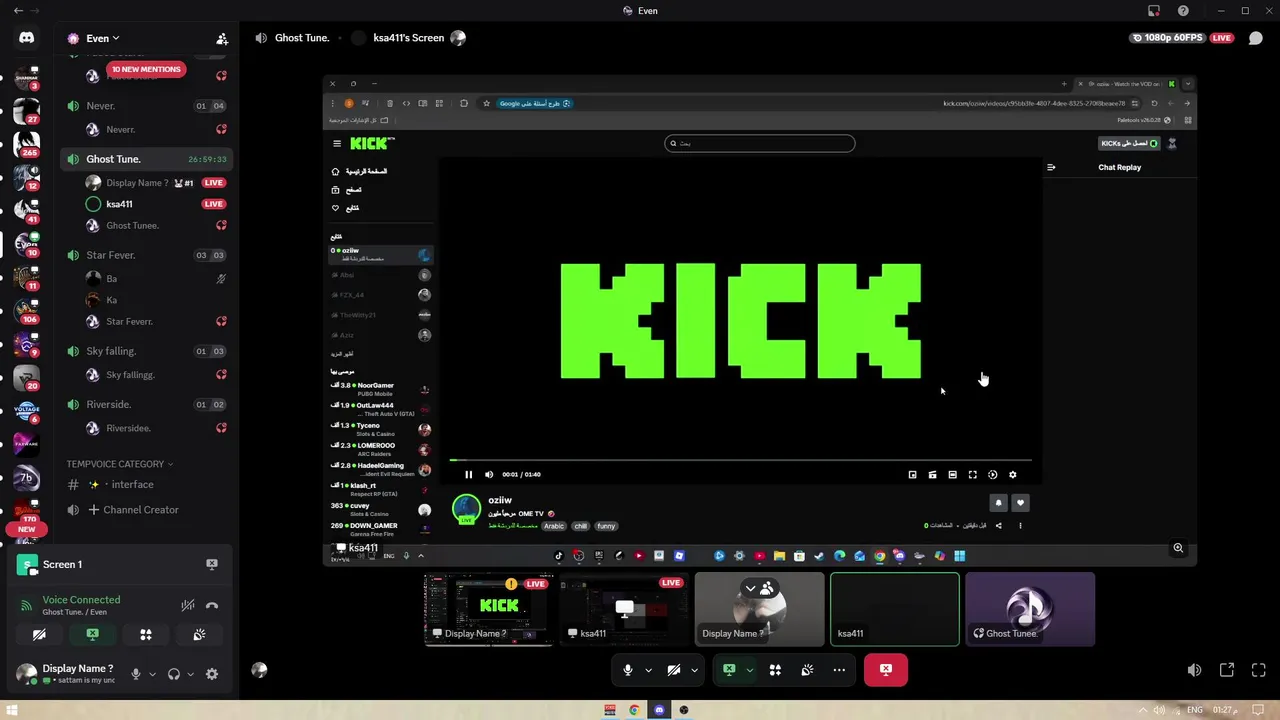Open bottom camera options dropdown
This screenshot has height=720, width=1280.
click(x=694, y=670)
